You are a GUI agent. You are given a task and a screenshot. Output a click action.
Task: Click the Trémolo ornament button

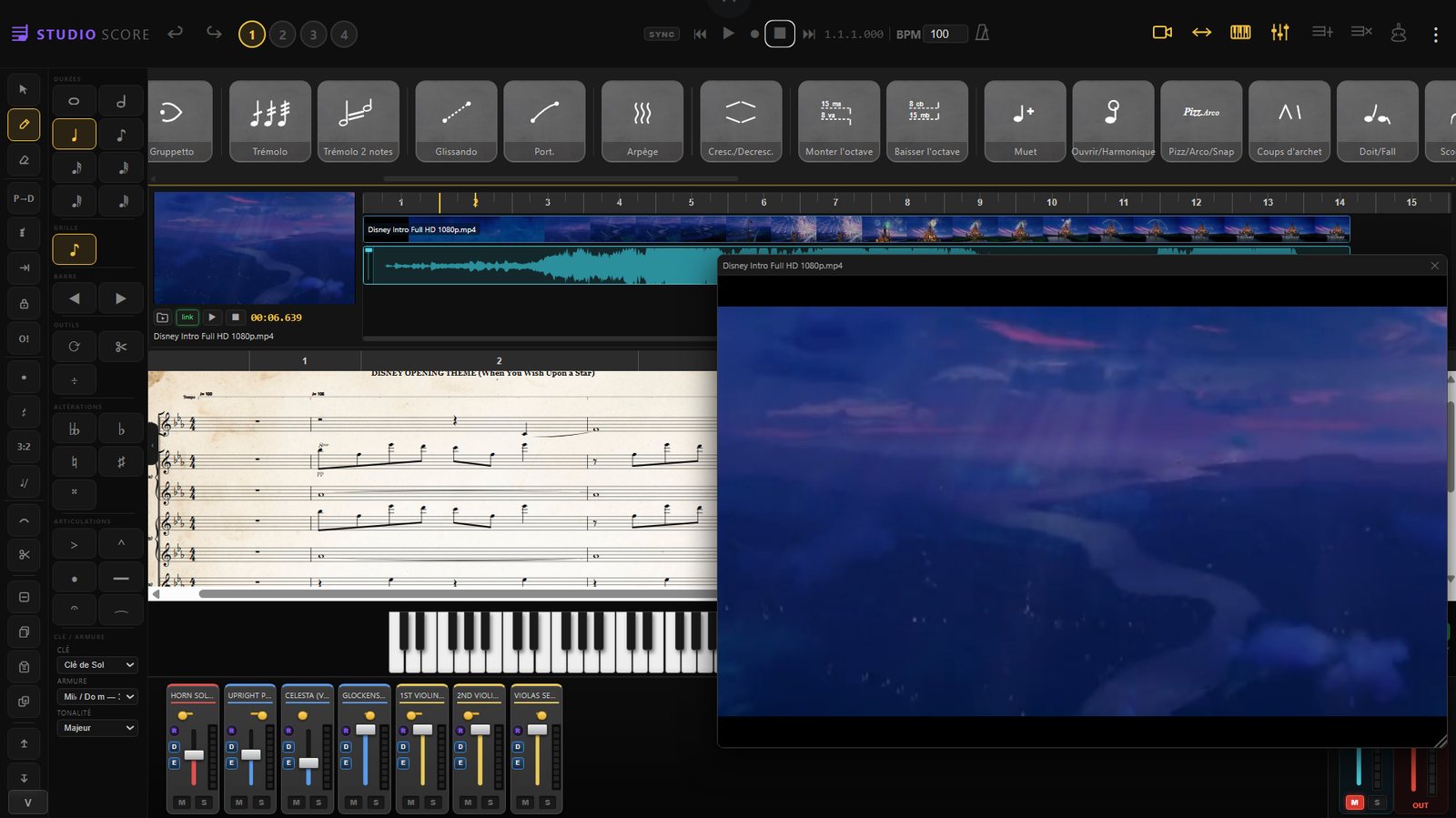tap(270, 121)
